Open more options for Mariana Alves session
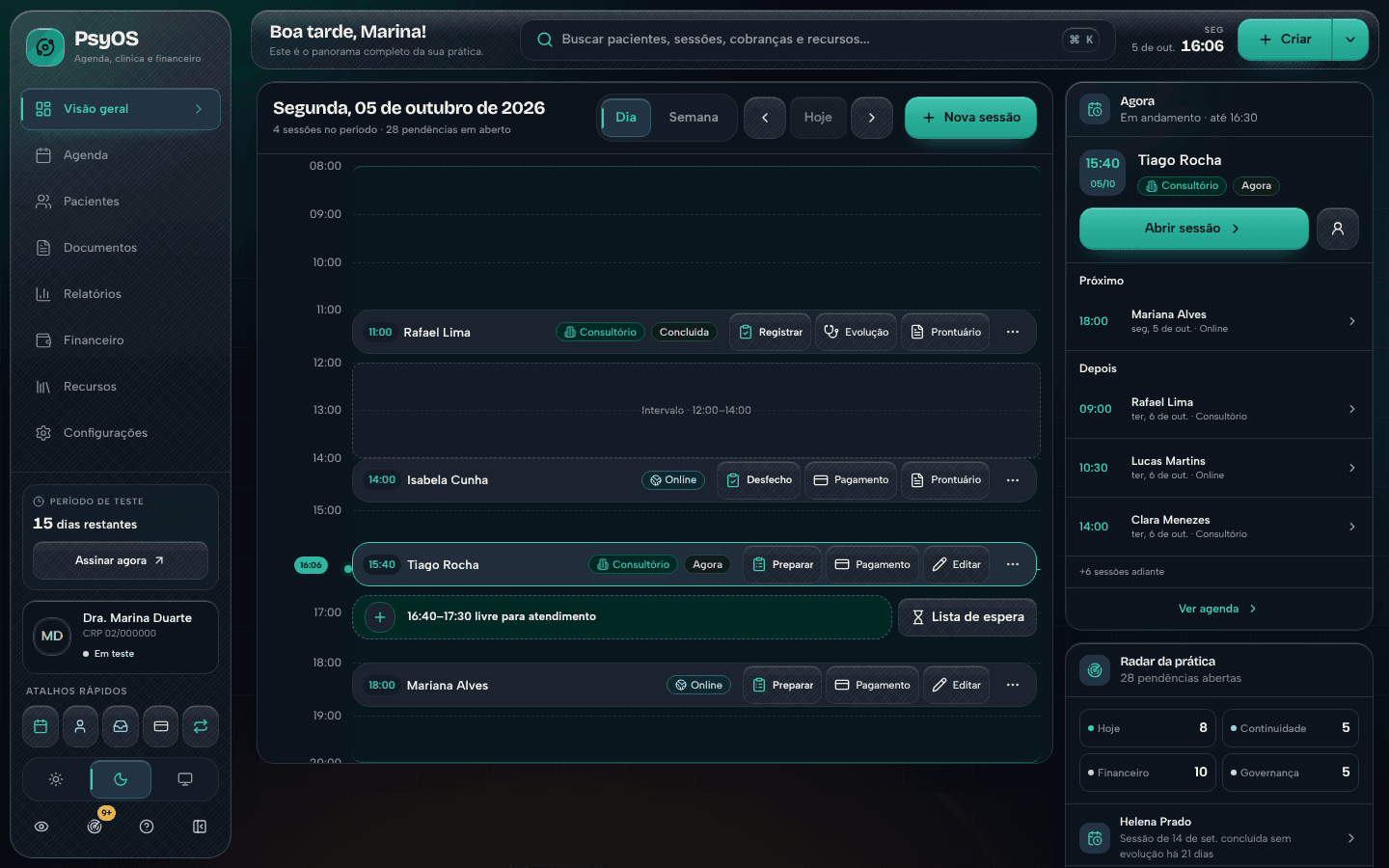1389x868 pixels. pyautogui.click(x=1013, y=685)
